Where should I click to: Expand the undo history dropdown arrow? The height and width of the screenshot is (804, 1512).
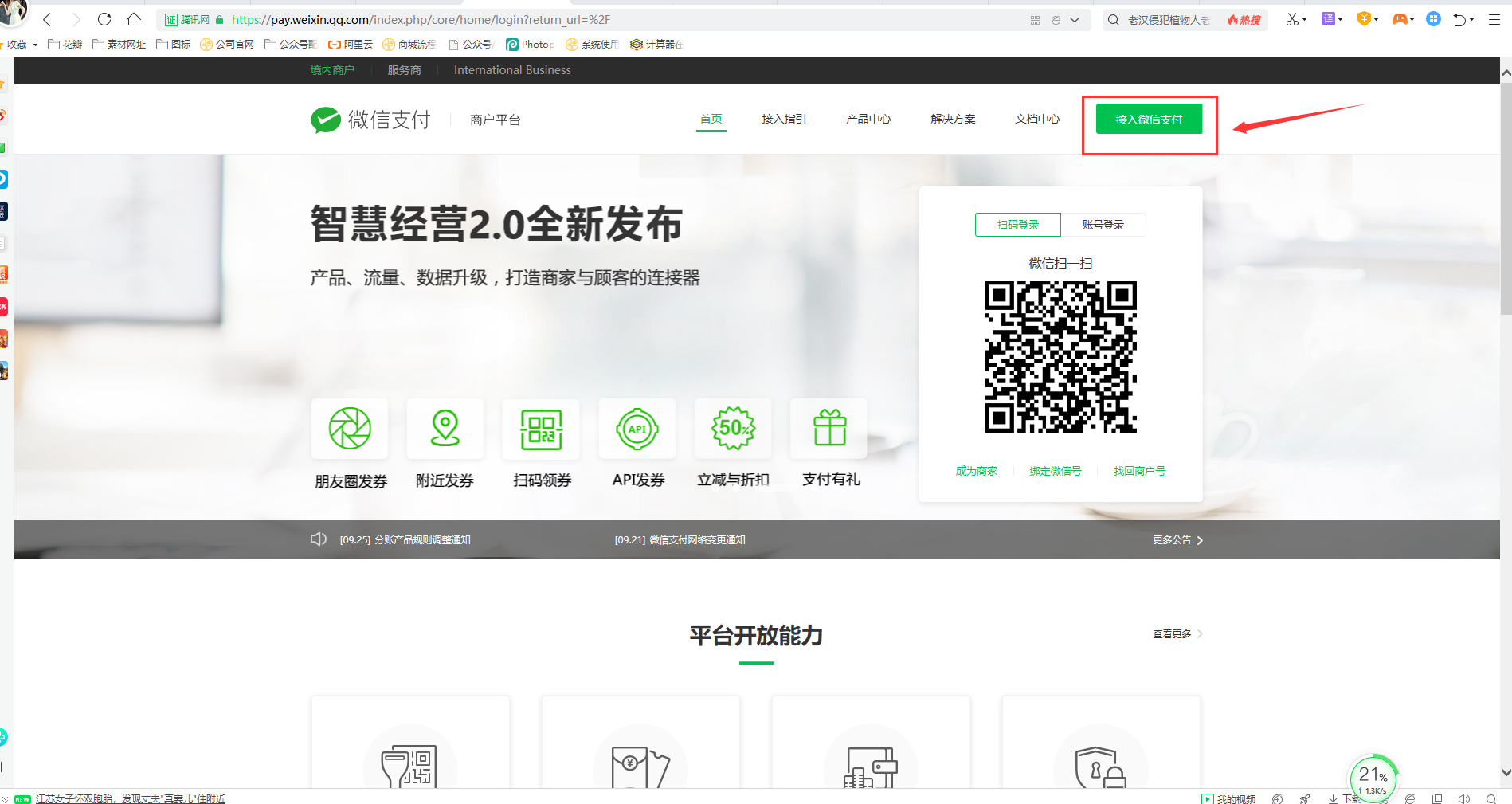pyautogui.click(x=1472, y=20)
